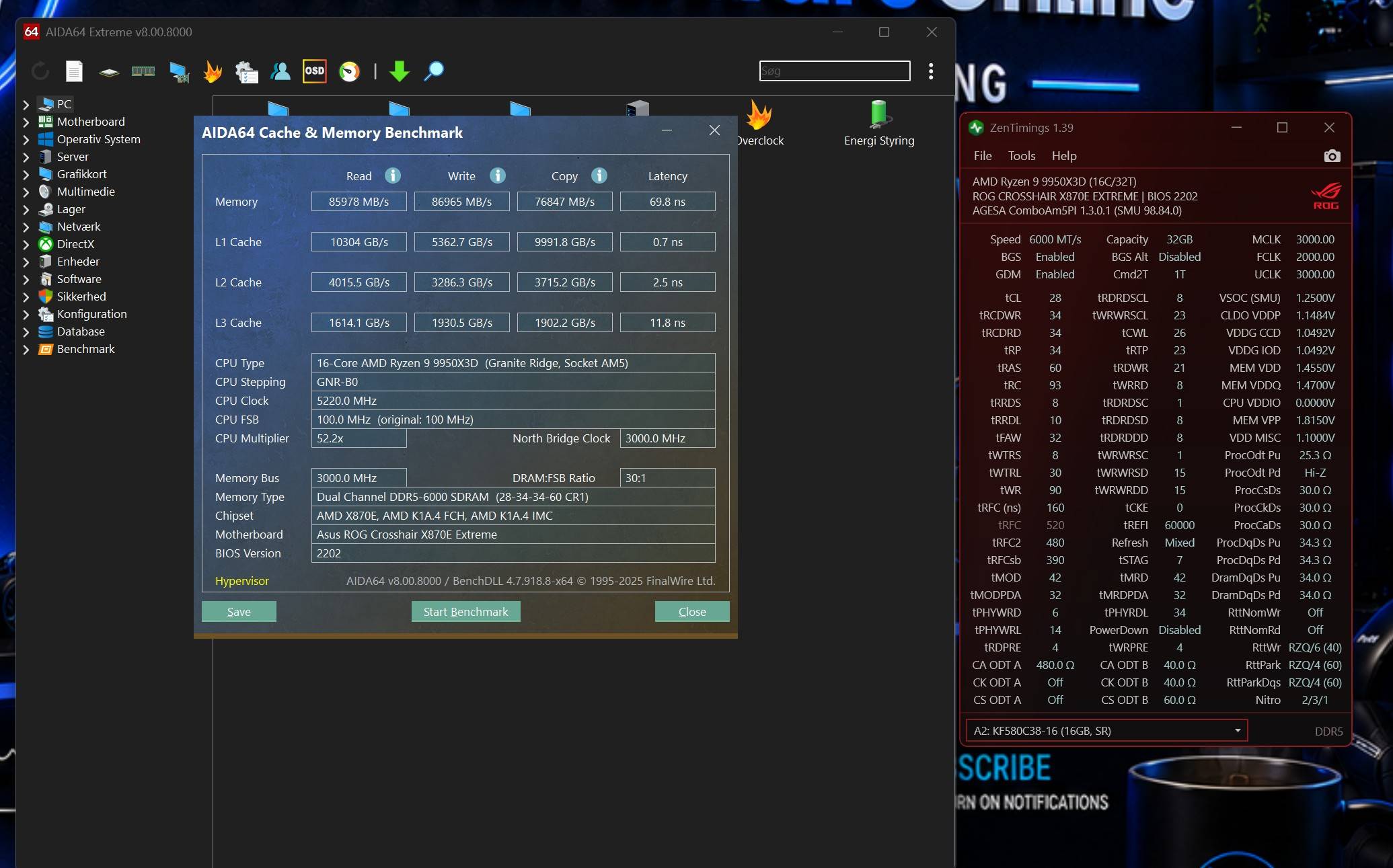Expand the Netværk tree node
Viewport: 1393px width, 868px height.
(26, 227)
